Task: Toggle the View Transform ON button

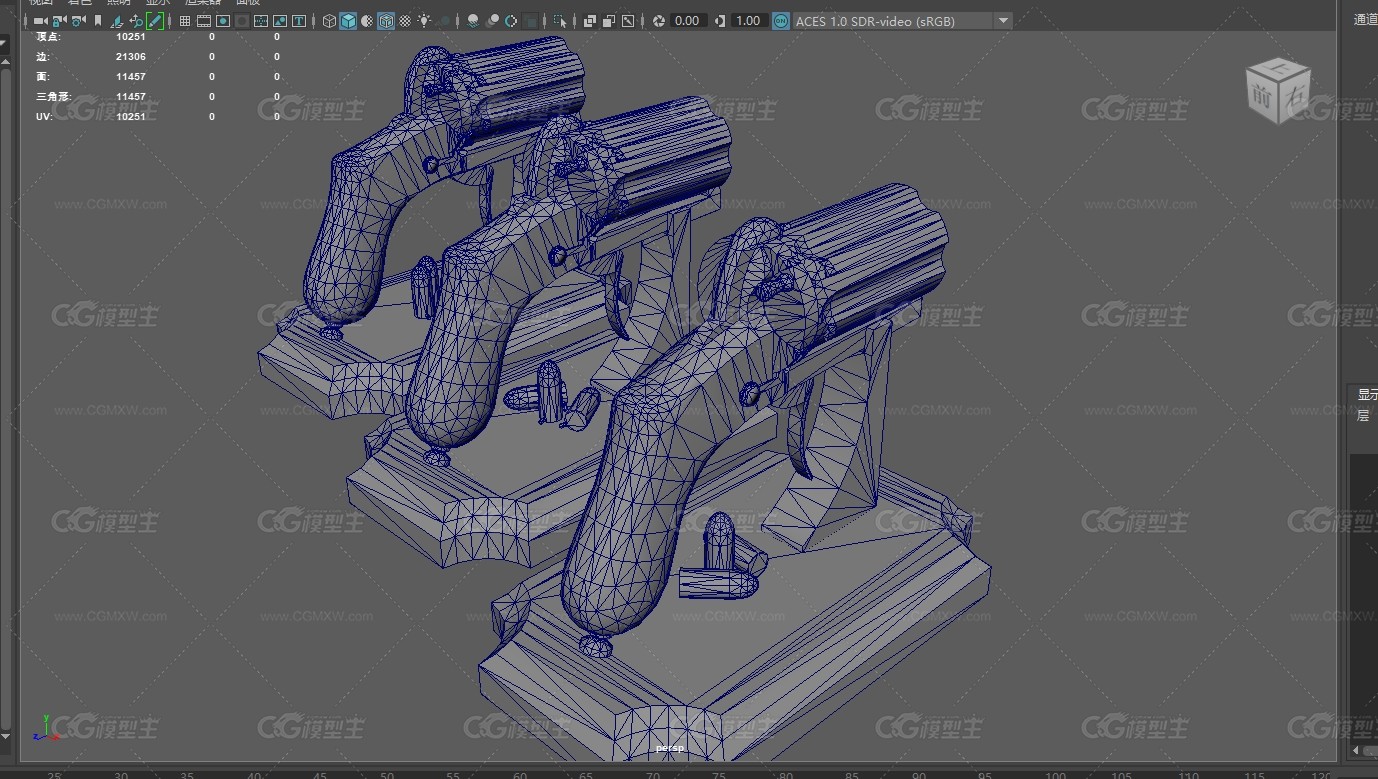Action: (781, 20)
